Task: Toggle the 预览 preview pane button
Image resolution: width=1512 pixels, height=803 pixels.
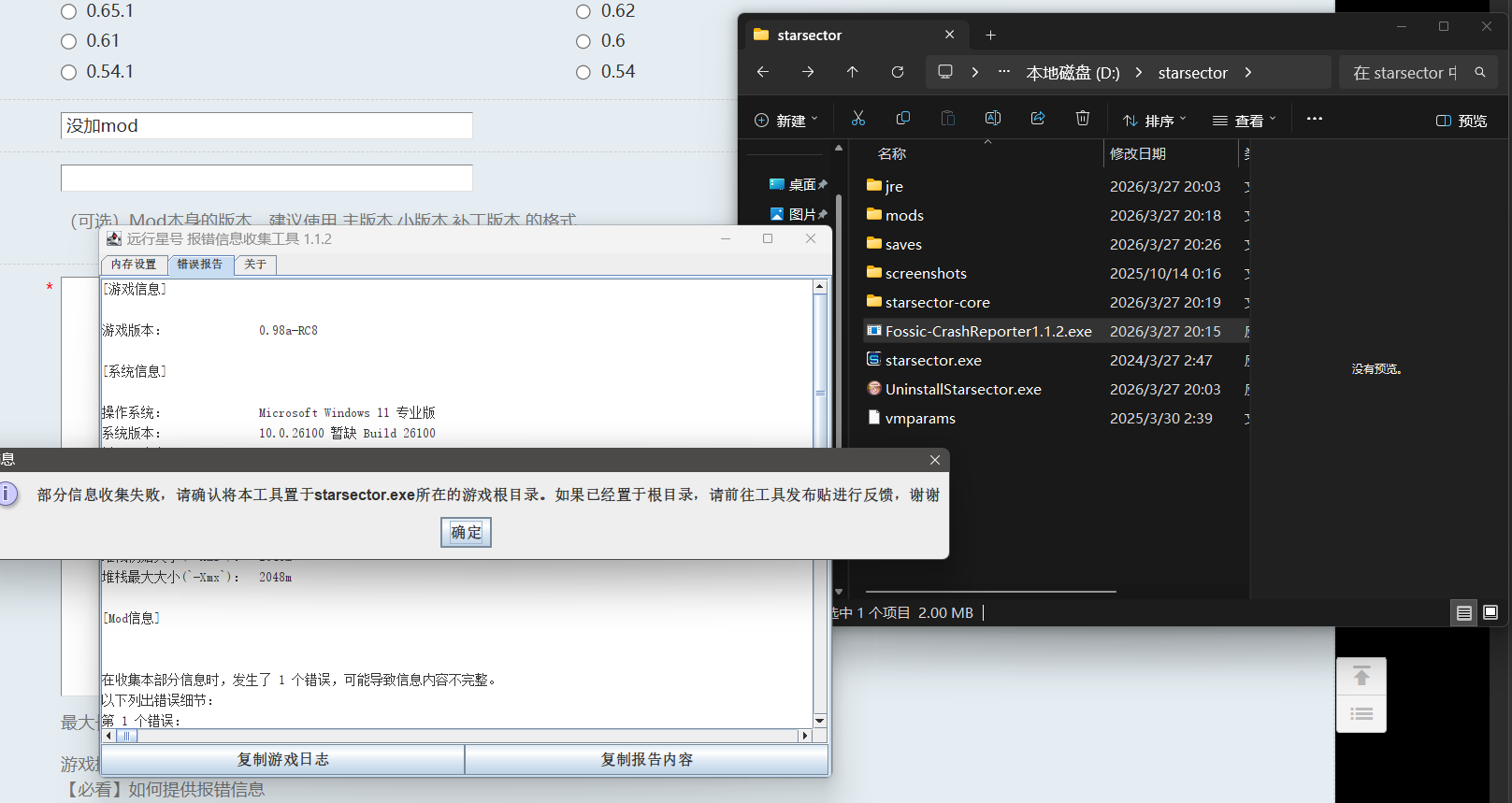Action: pyautogui.click(x=1462, y=121)
